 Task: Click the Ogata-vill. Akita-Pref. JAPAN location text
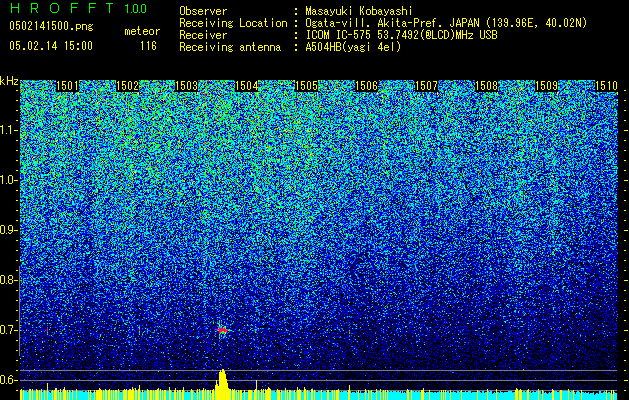pos(446,23)
